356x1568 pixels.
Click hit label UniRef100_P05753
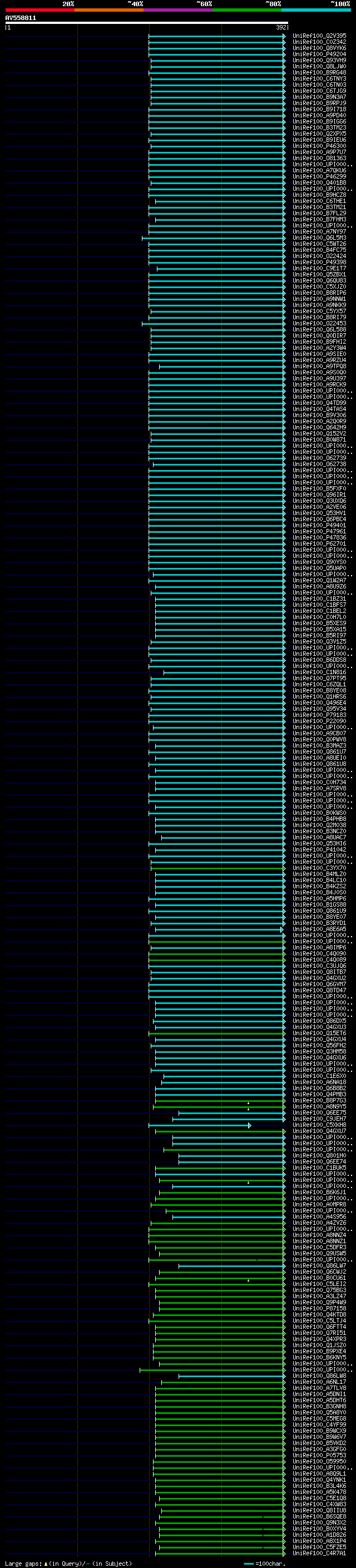click(x=319, y=1456)
